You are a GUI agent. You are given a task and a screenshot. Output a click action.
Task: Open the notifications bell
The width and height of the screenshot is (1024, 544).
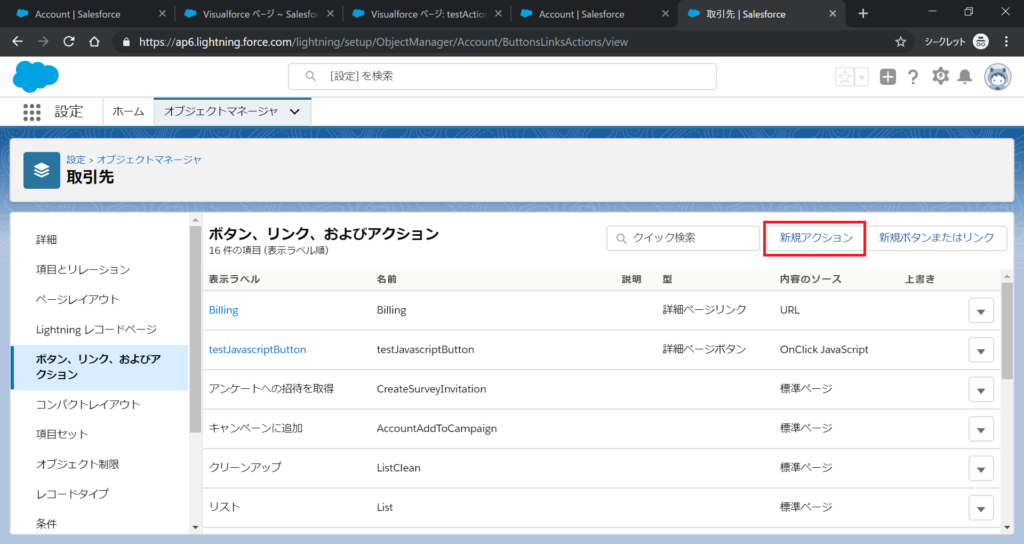[965, 77]
